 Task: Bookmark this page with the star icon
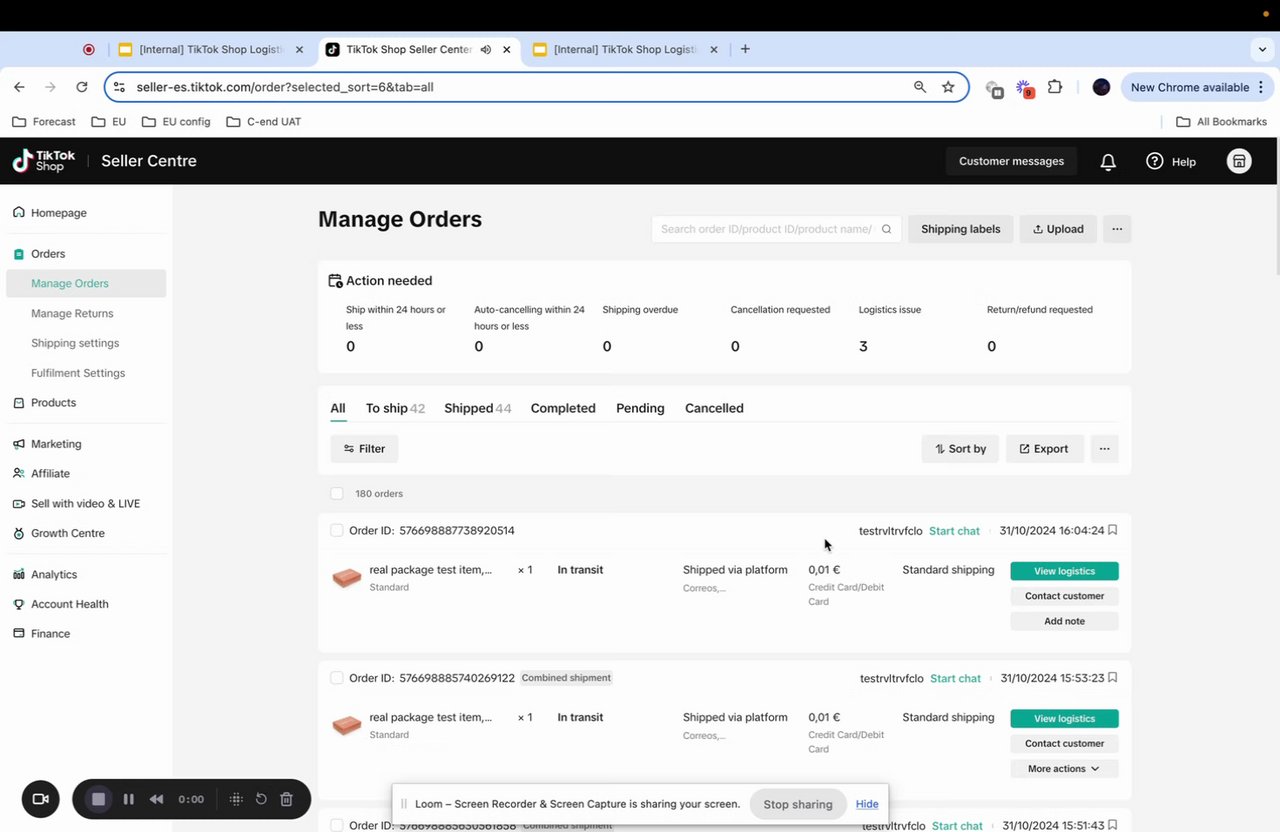click(948, 87)
